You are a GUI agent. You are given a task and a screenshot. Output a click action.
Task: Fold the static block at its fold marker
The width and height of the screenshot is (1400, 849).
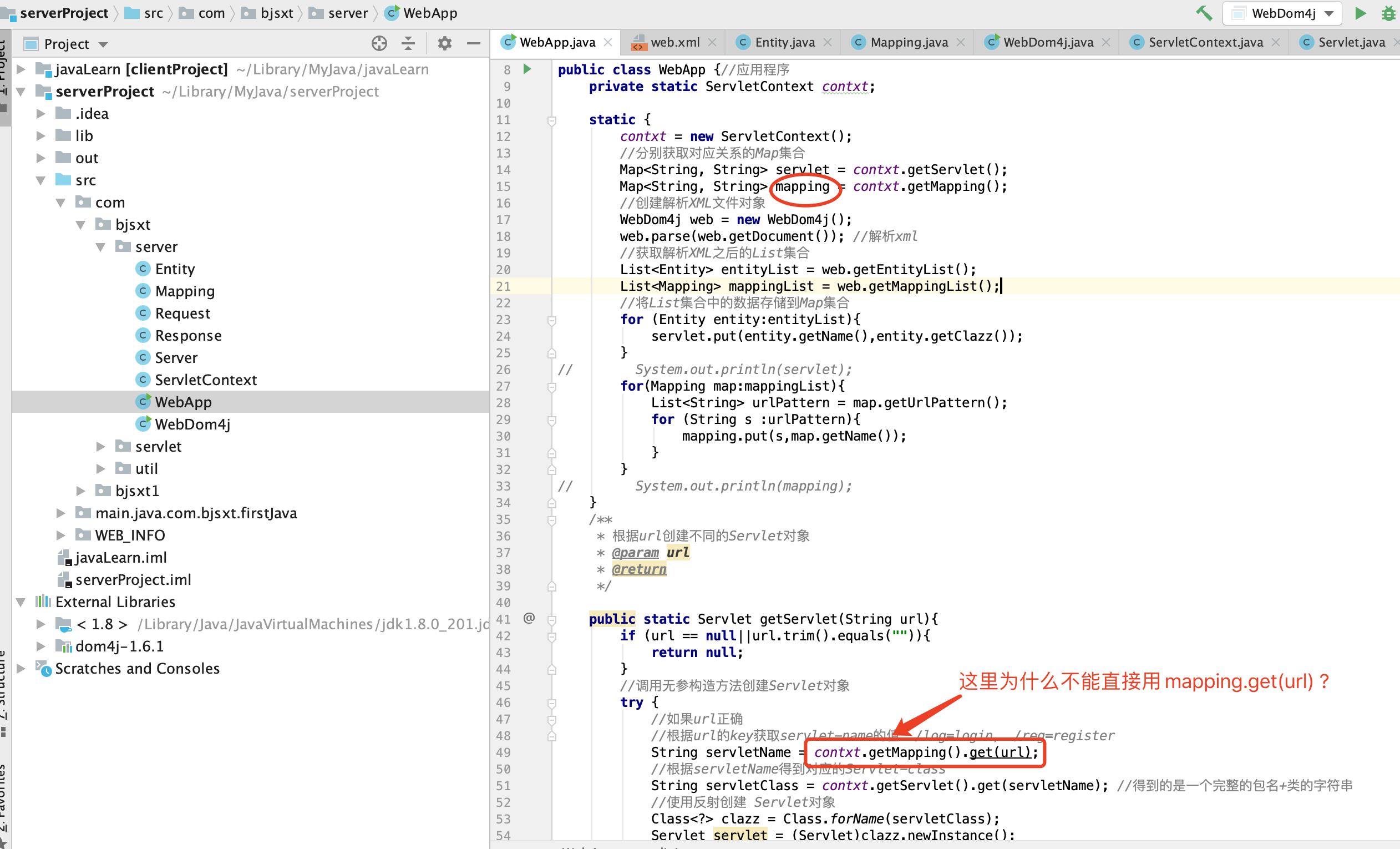(x=551, y=120)
